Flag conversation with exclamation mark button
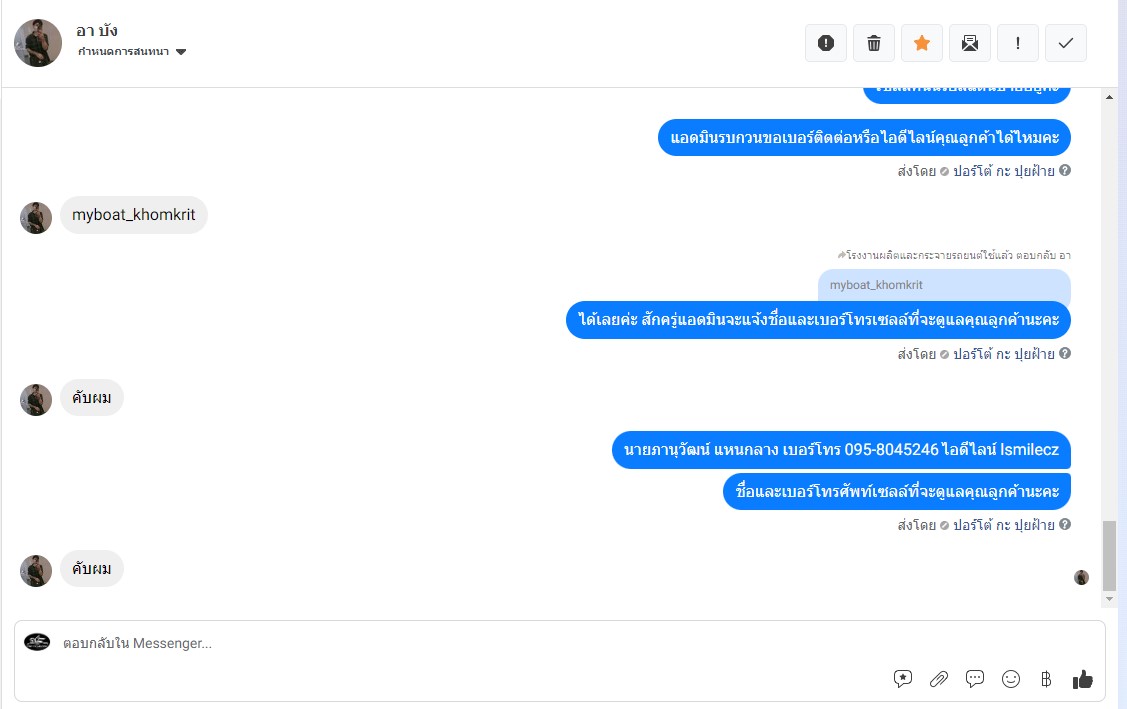The image size is (1127, 709). pyautogui.click(x=1018, y=43)
